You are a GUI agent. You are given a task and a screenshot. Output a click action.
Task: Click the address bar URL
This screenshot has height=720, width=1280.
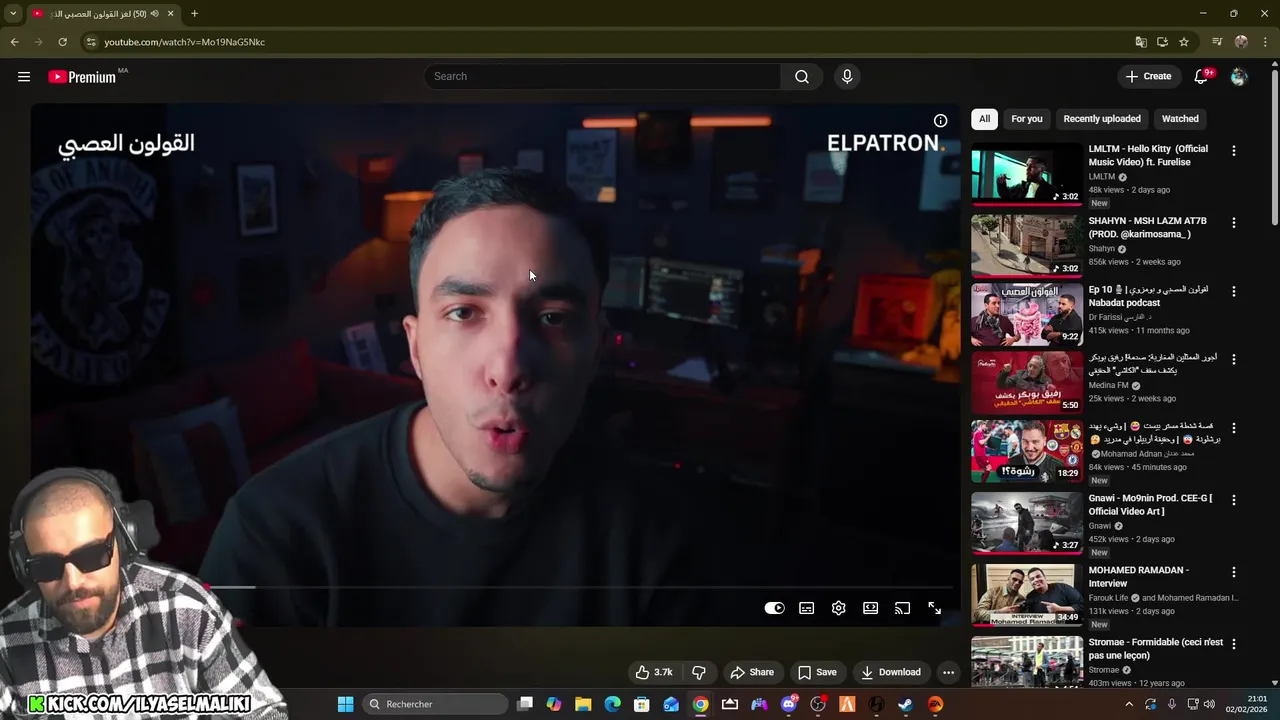pyautogui.click(x=185, y=42)
